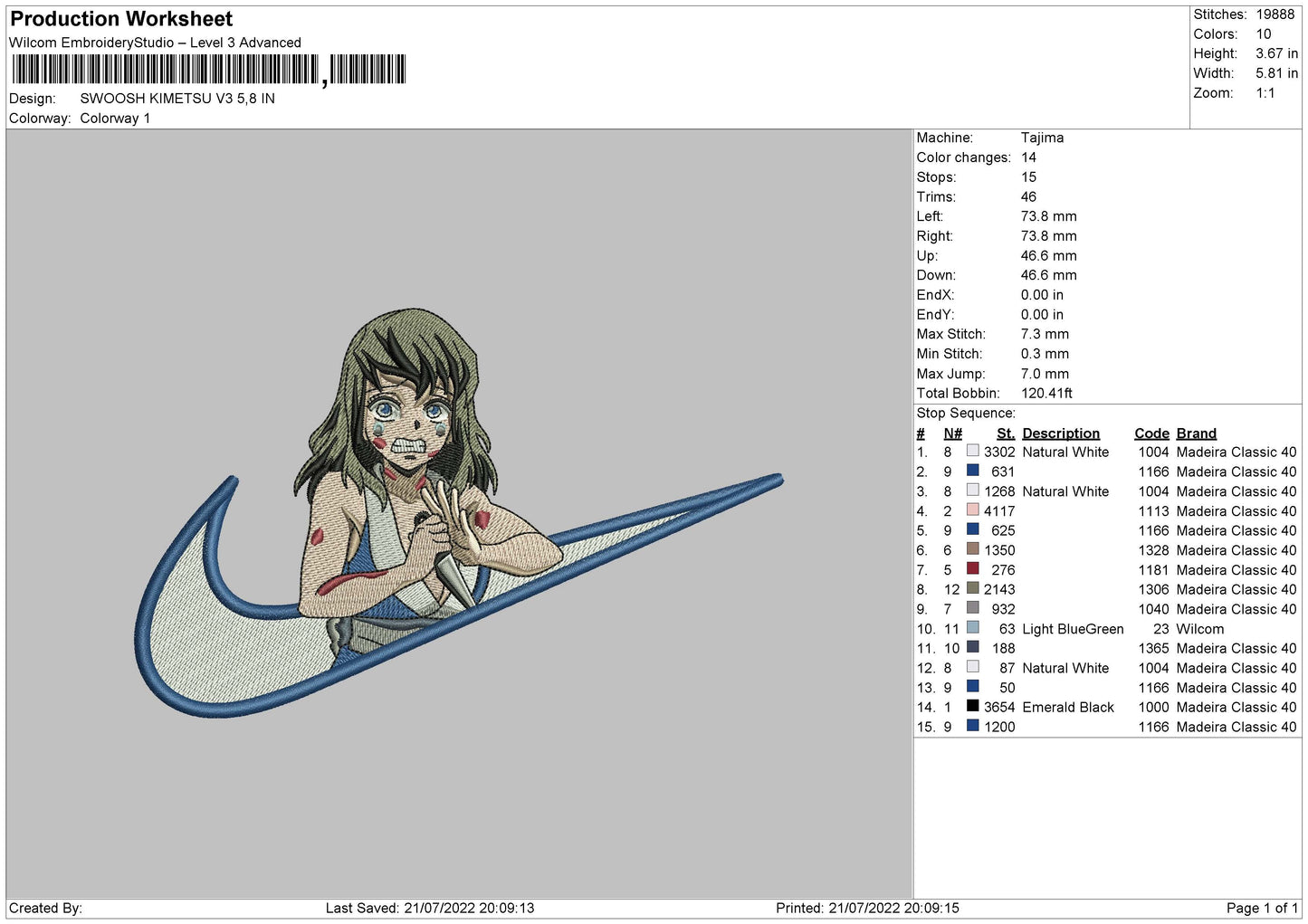
Task: Click the Colorway 1 value
Action: tap(115, 119)
